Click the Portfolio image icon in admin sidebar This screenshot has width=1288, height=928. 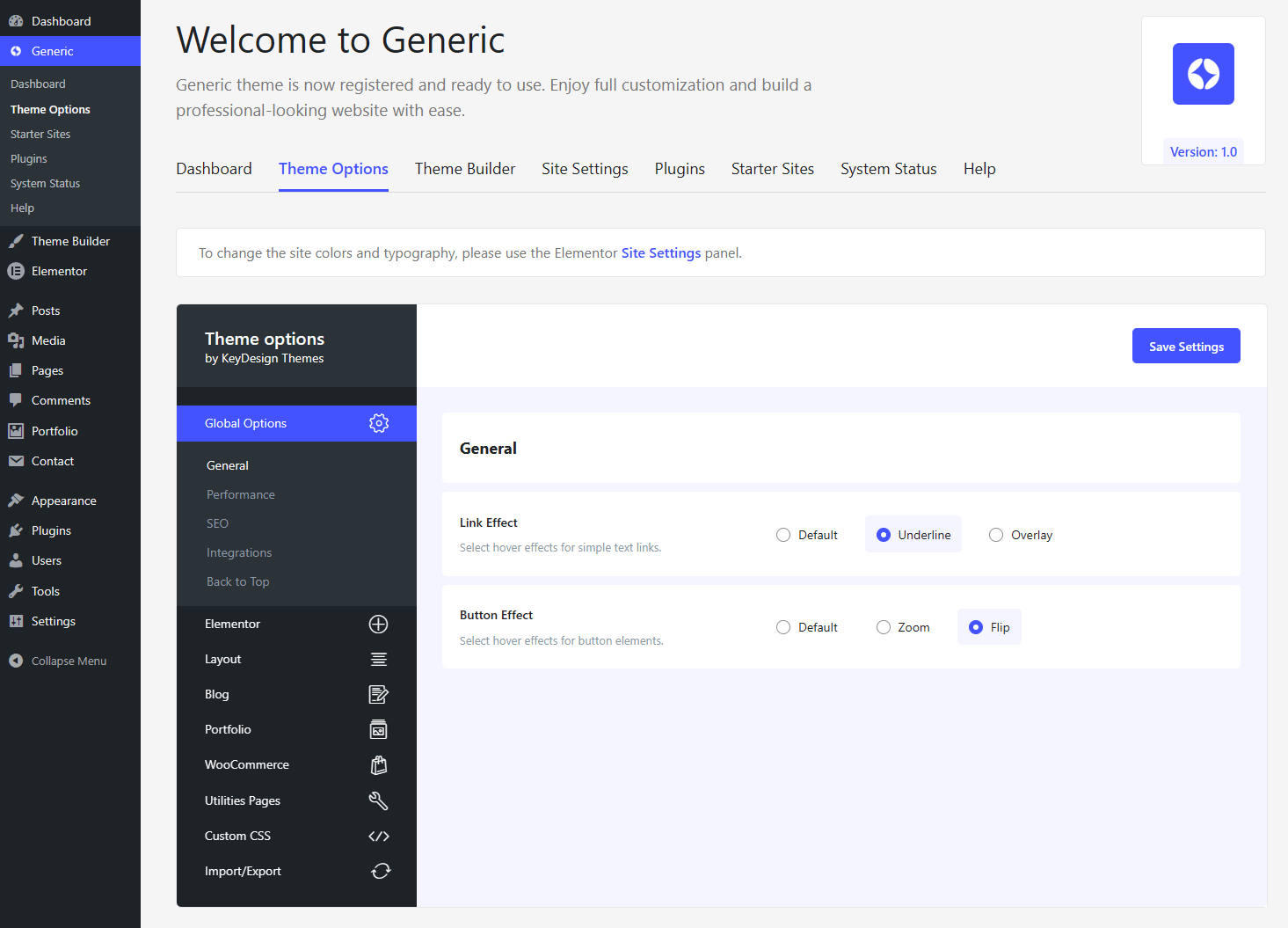(x=16, y=431)
